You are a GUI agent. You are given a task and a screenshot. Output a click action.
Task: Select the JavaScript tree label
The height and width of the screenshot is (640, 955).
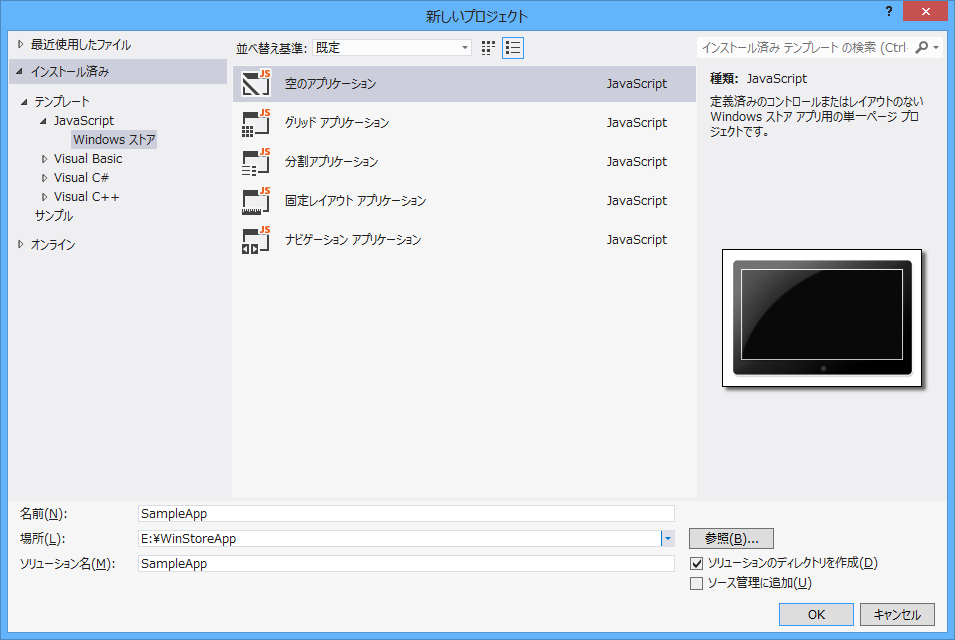(83, 121)
